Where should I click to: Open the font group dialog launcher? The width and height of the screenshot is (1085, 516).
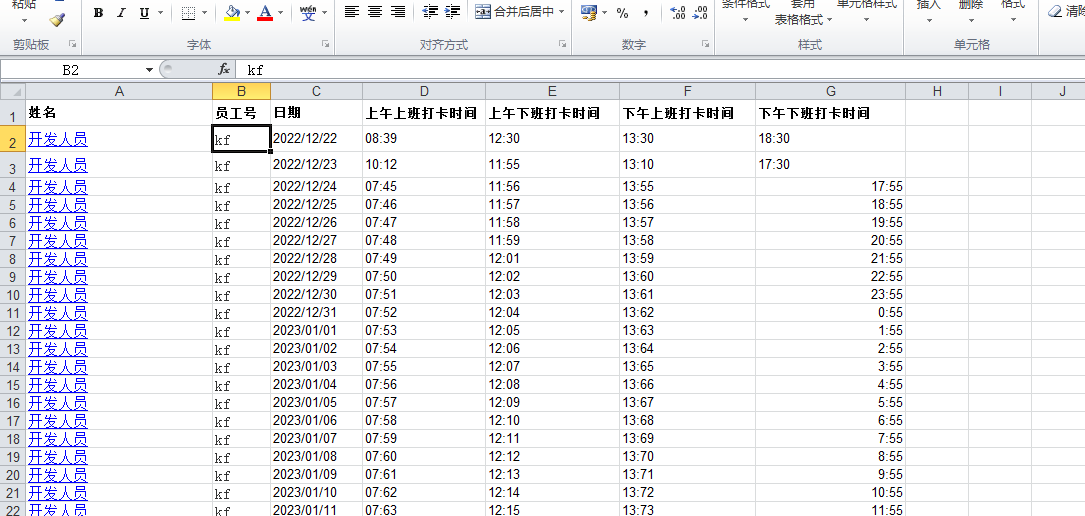(325, 45)
